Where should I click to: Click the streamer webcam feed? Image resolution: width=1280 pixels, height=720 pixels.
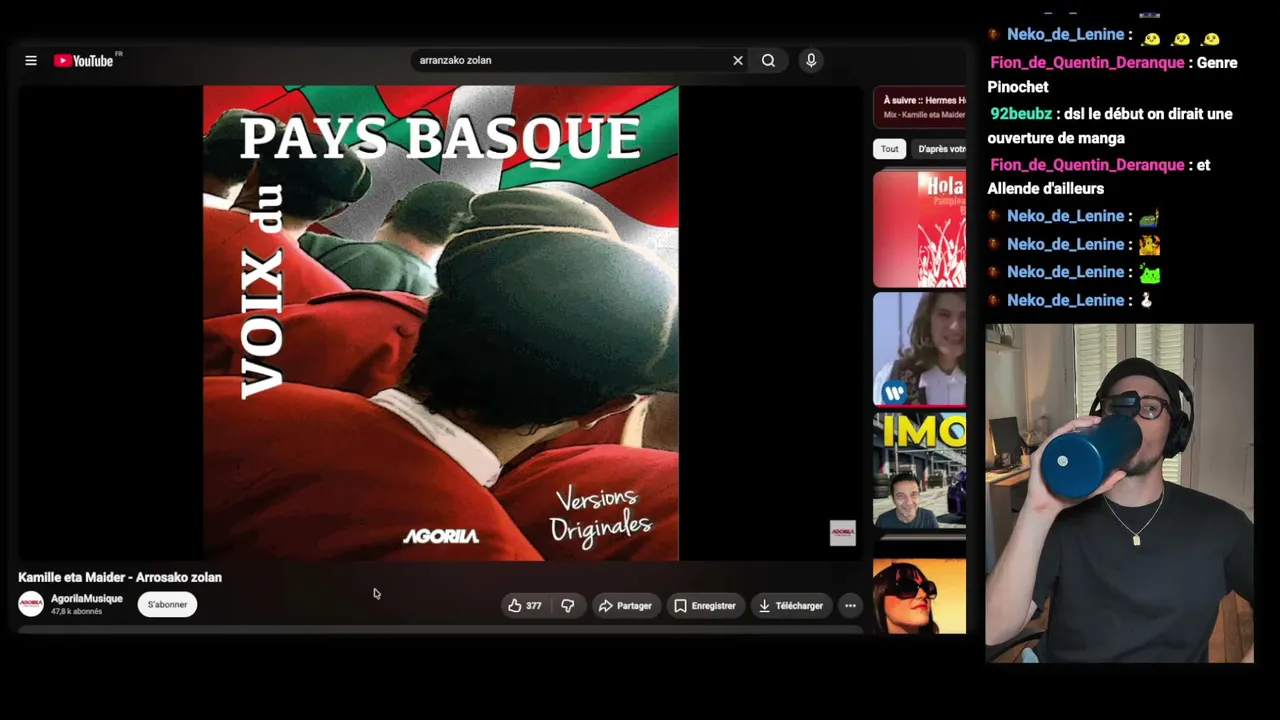pos(1119,492)
